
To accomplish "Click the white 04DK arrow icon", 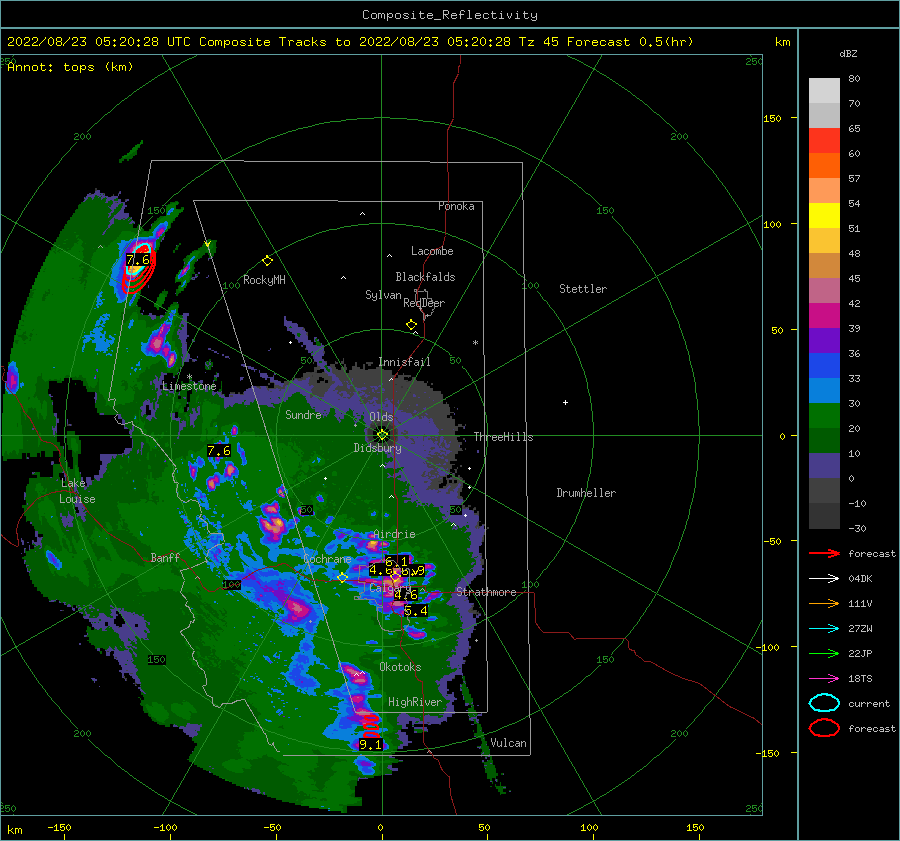I will pos(824,579).
